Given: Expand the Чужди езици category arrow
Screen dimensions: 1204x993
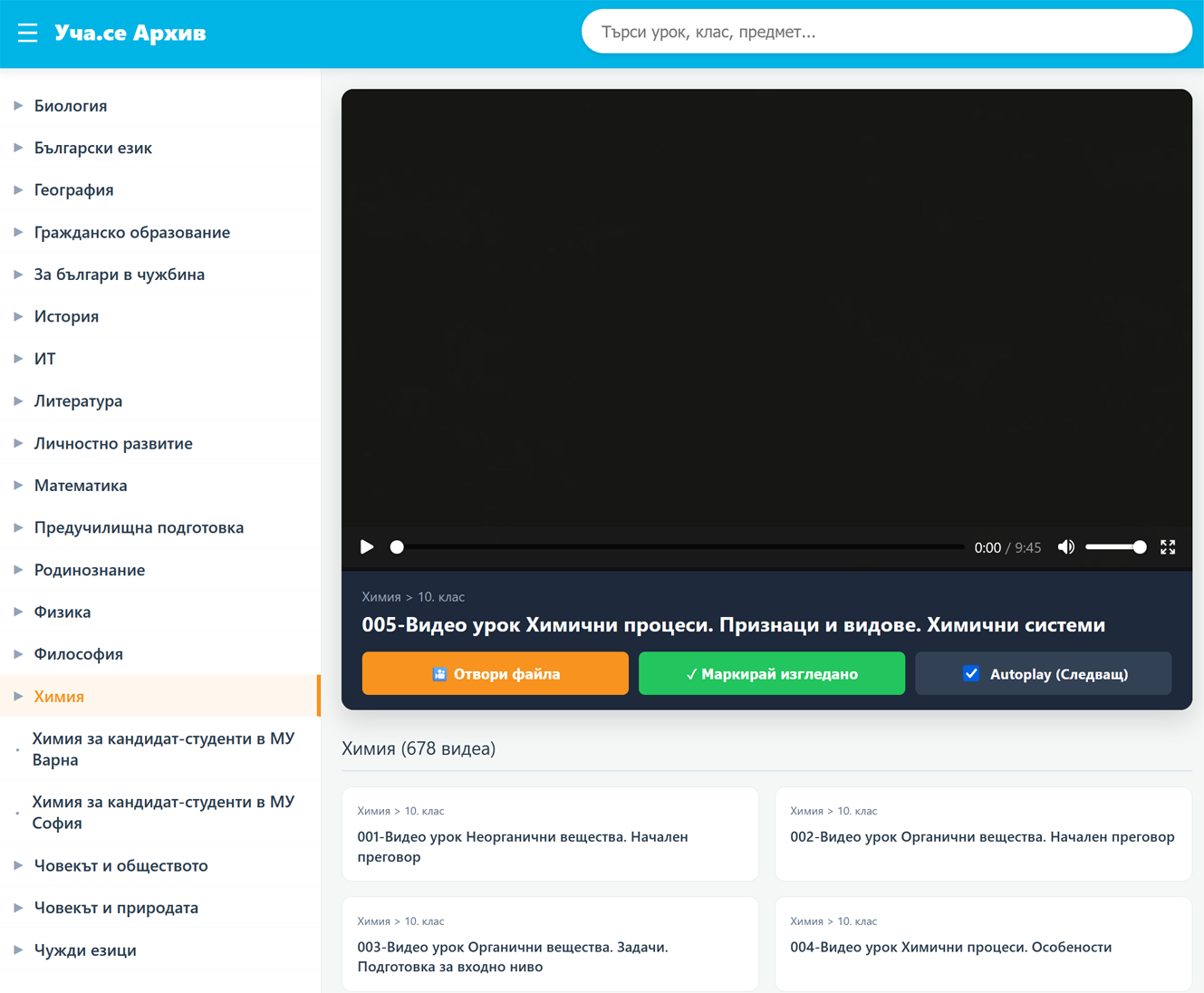Looking at the screenshot, I should (18, 950).
